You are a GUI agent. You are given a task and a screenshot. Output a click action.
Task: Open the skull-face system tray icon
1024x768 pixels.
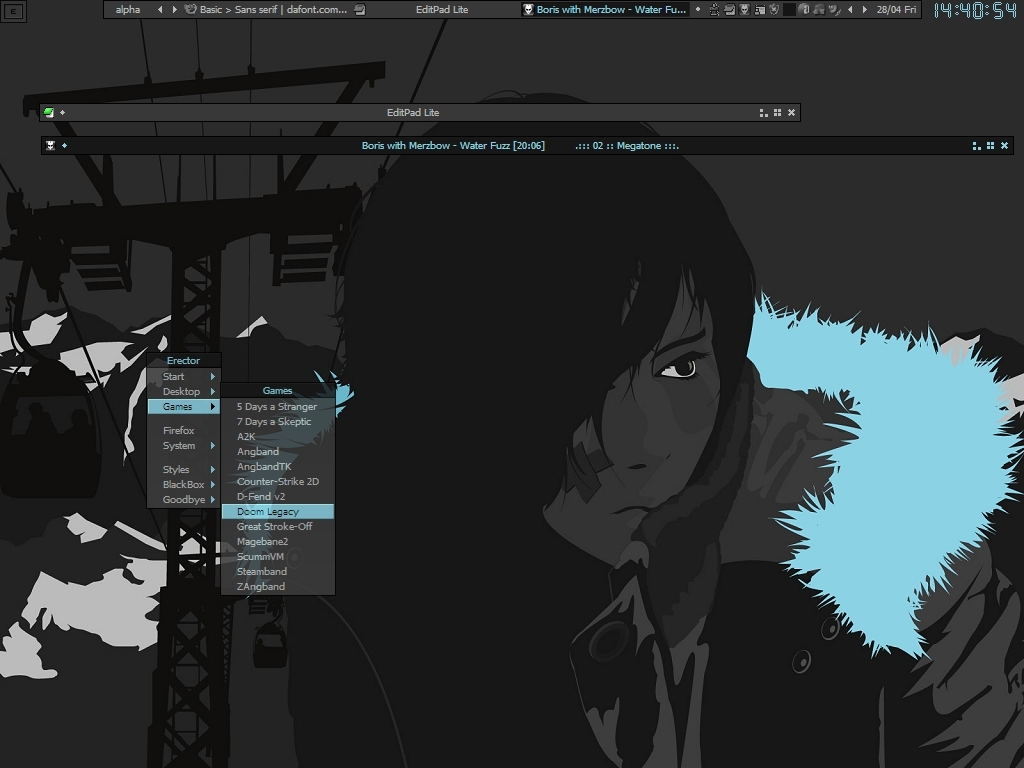(744, 10)
